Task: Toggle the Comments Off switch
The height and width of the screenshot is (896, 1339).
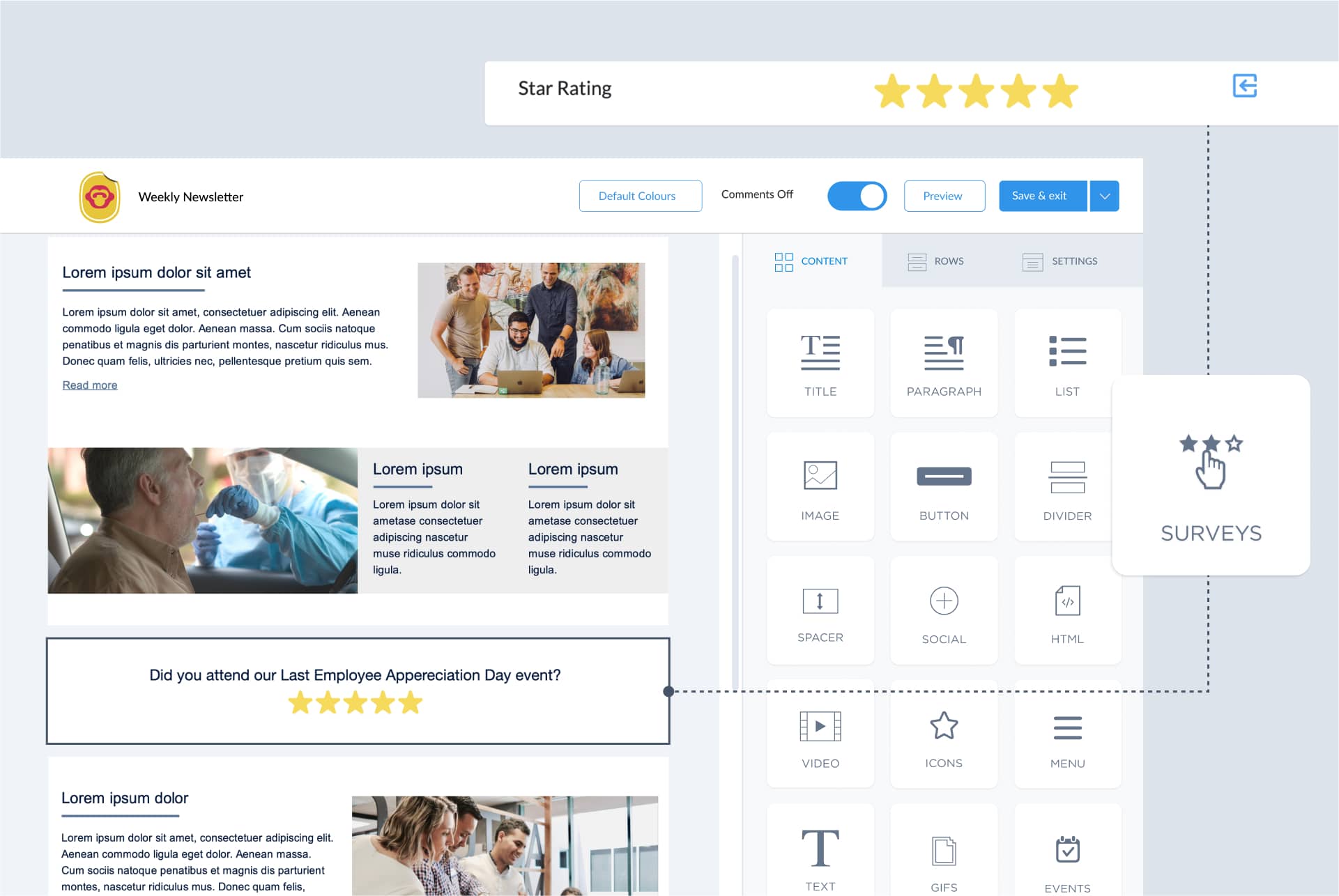Action: tap(857, 195)
